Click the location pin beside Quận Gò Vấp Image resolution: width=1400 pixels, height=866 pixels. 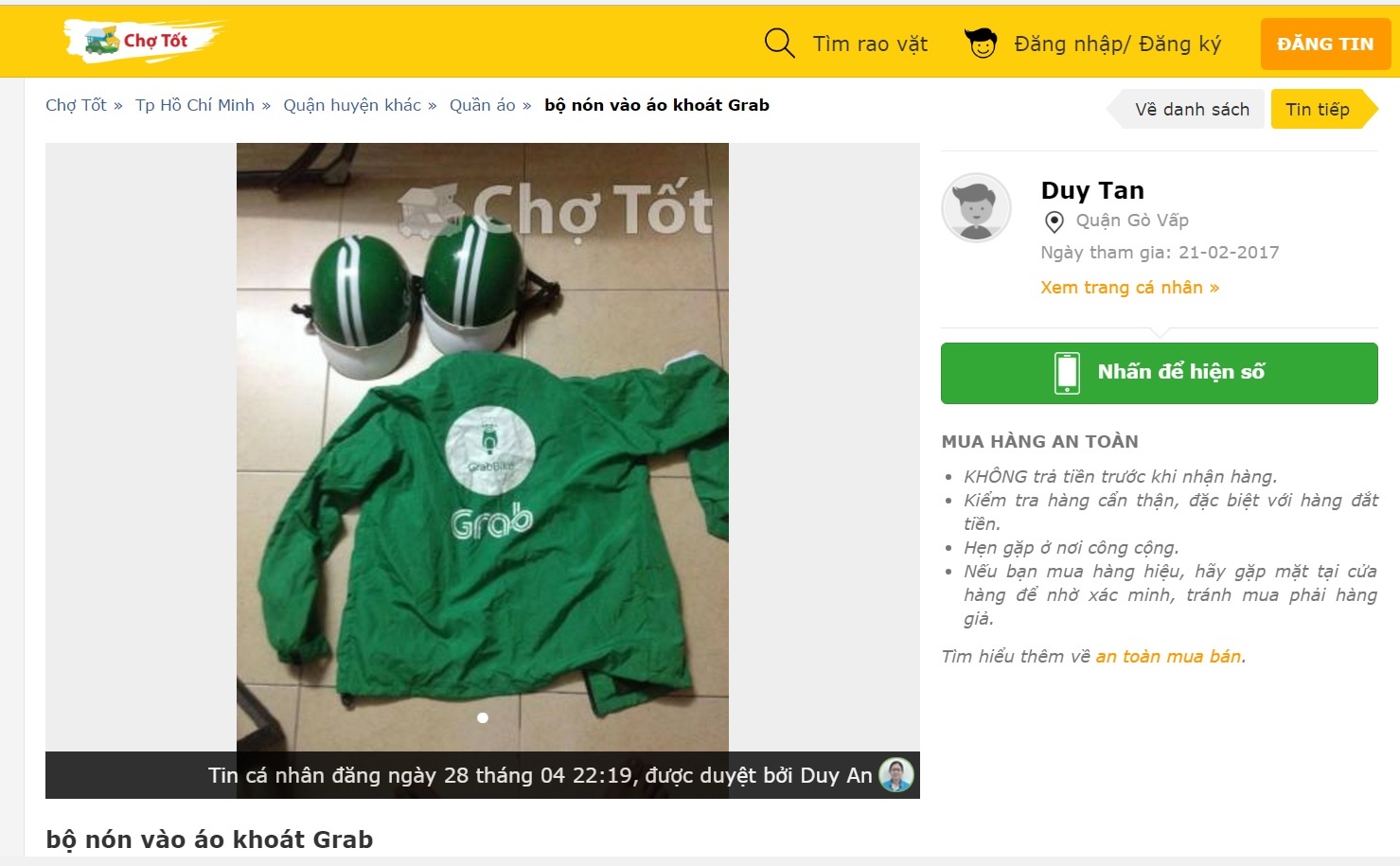pos(1052,221)
